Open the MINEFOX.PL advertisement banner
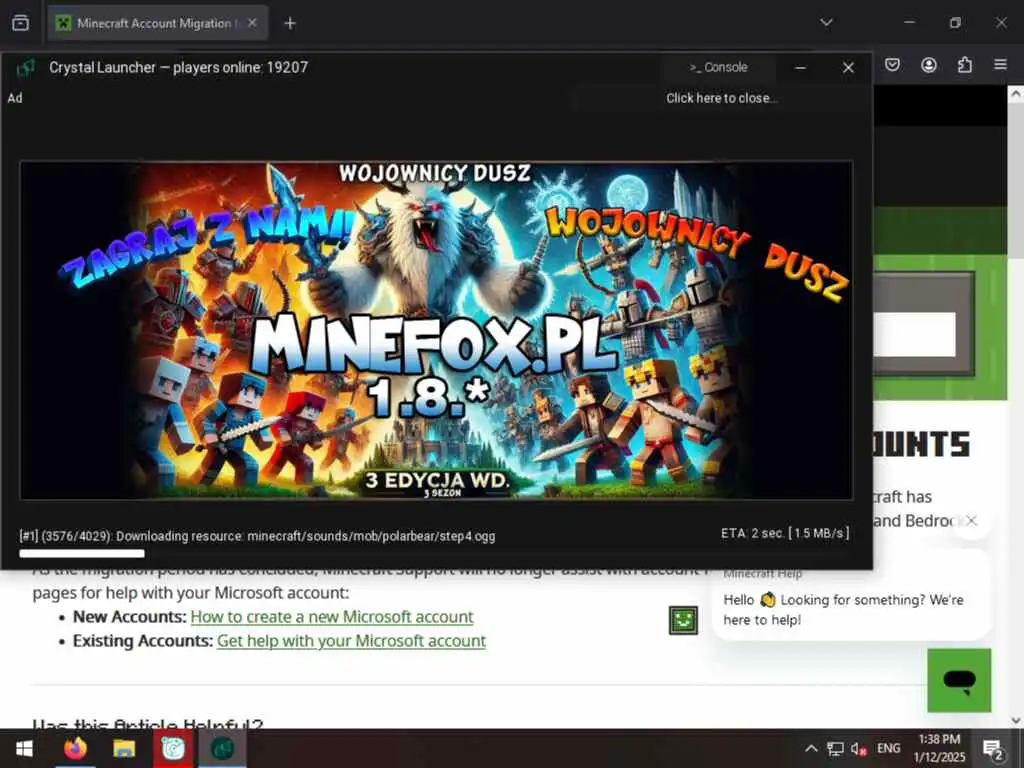The height and width of the screenshot is (768, 1024). tap(436, 330)
